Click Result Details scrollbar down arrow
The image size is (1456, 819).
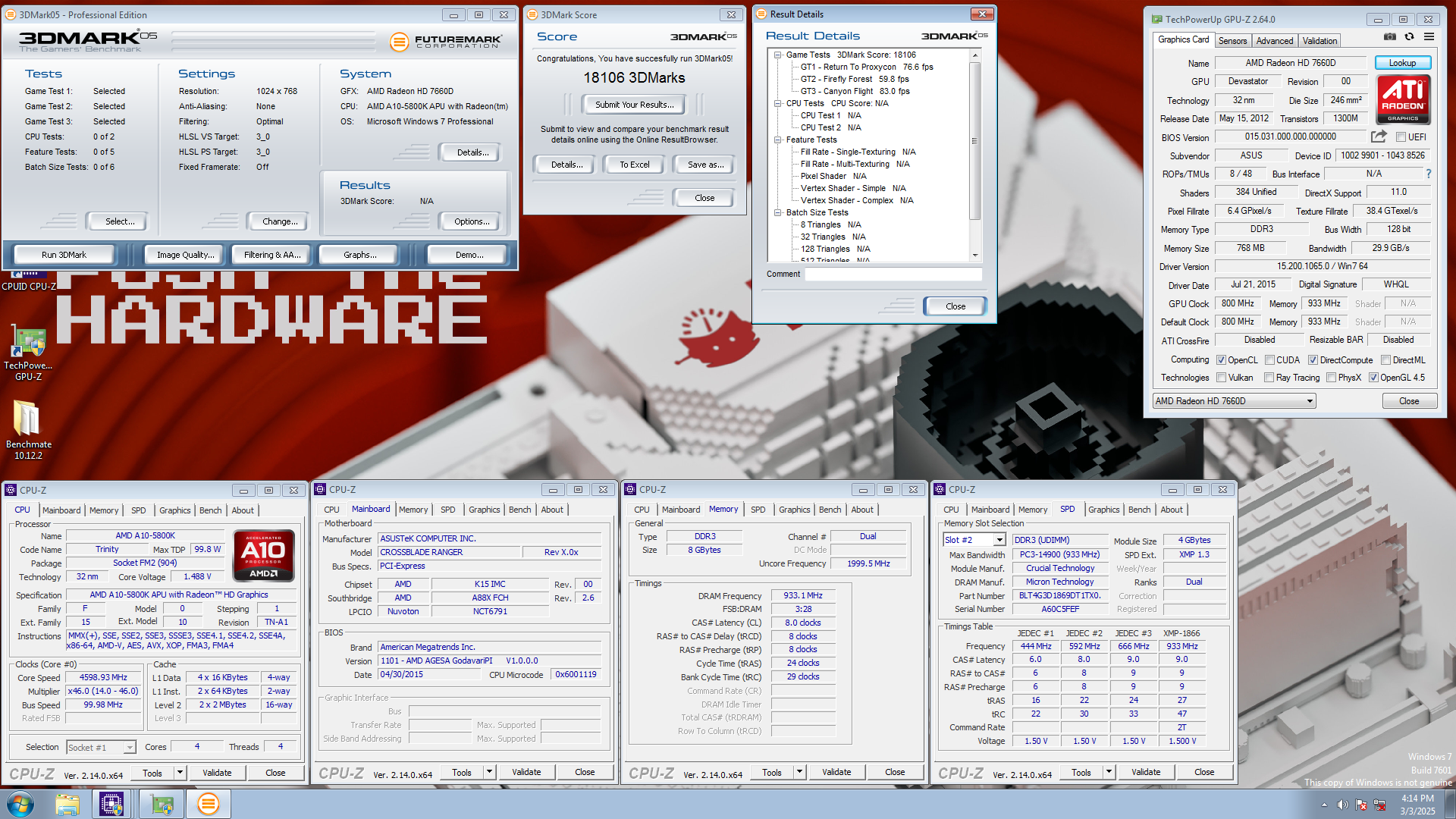tap(975, 256)
